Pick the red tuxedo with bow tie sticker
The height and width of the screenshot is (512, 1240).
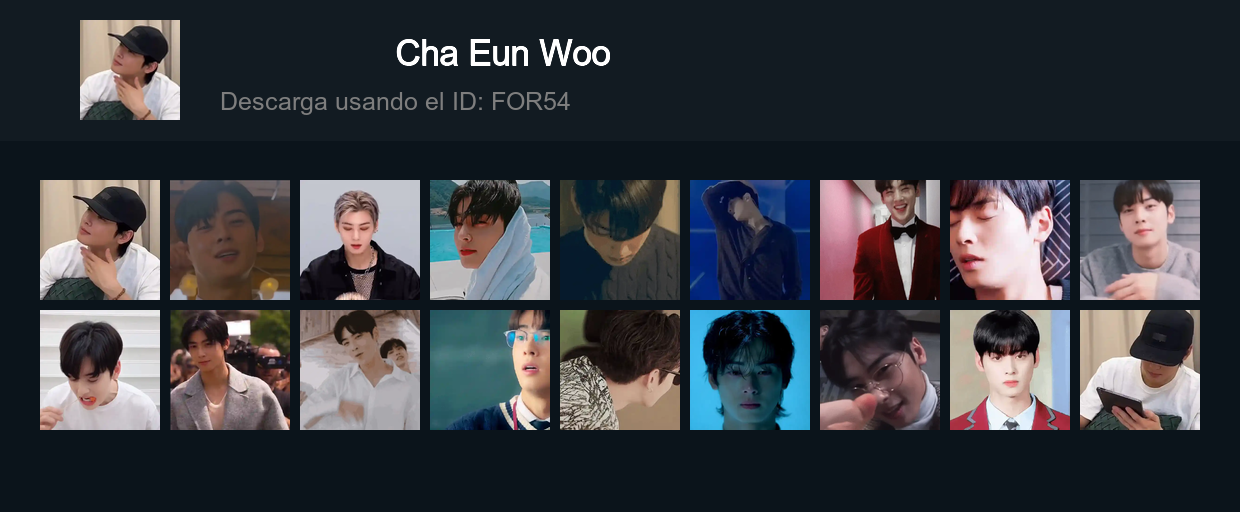coord(880,240)
